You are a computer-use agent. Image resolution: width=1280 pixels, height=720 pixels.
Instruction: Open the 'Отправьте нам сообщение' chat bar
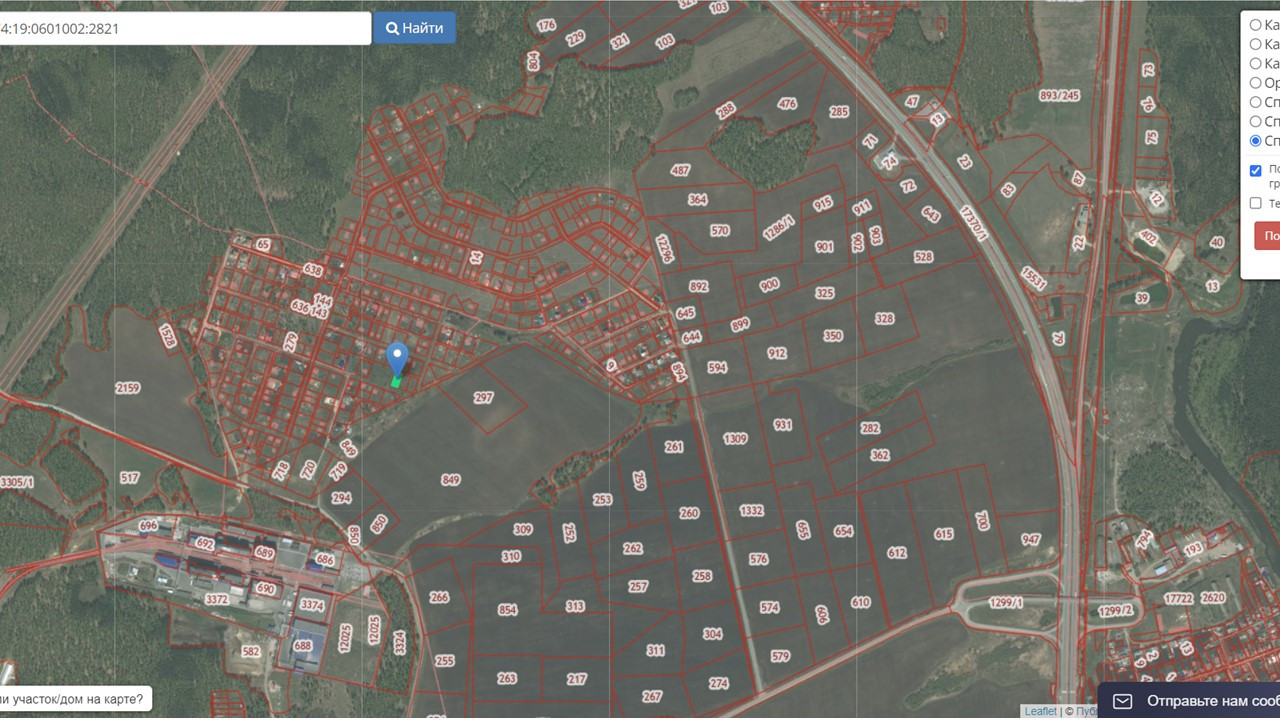coord(1189,701)
